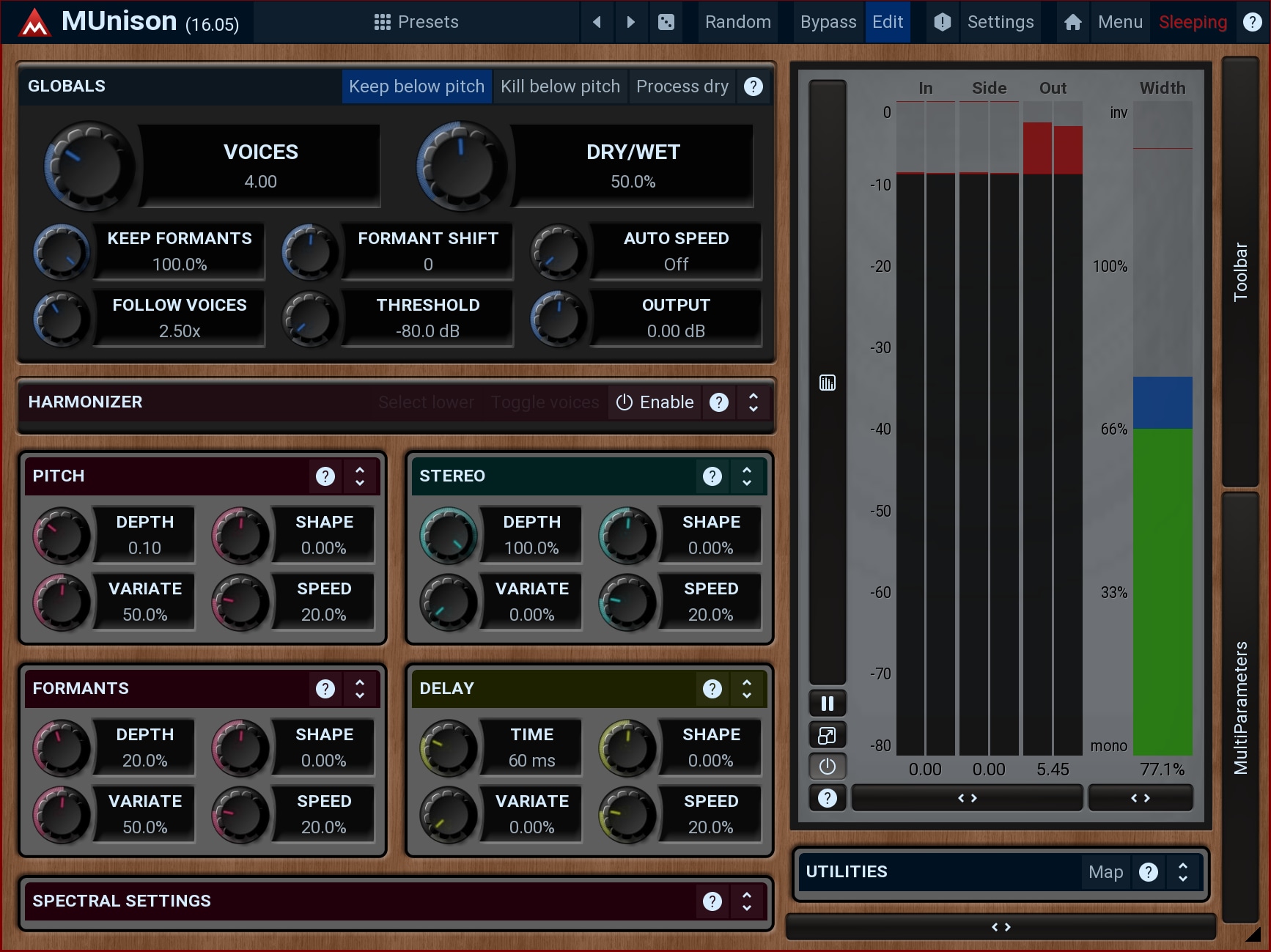
Task: Toggle Edit mode
Action: point(888,22)
